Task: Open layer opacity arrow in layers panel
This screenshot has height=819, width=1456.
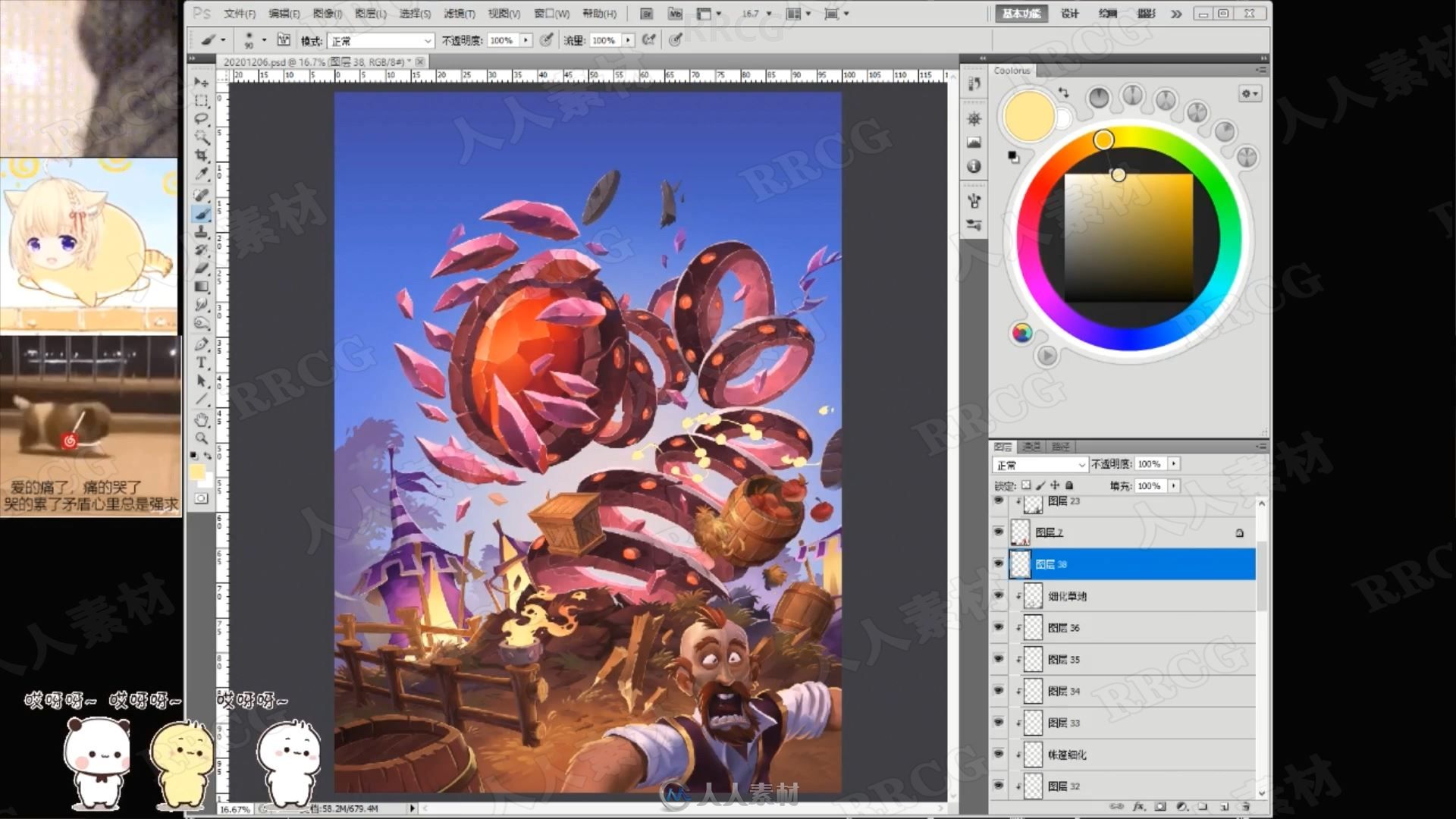Action: point(1174,463)
